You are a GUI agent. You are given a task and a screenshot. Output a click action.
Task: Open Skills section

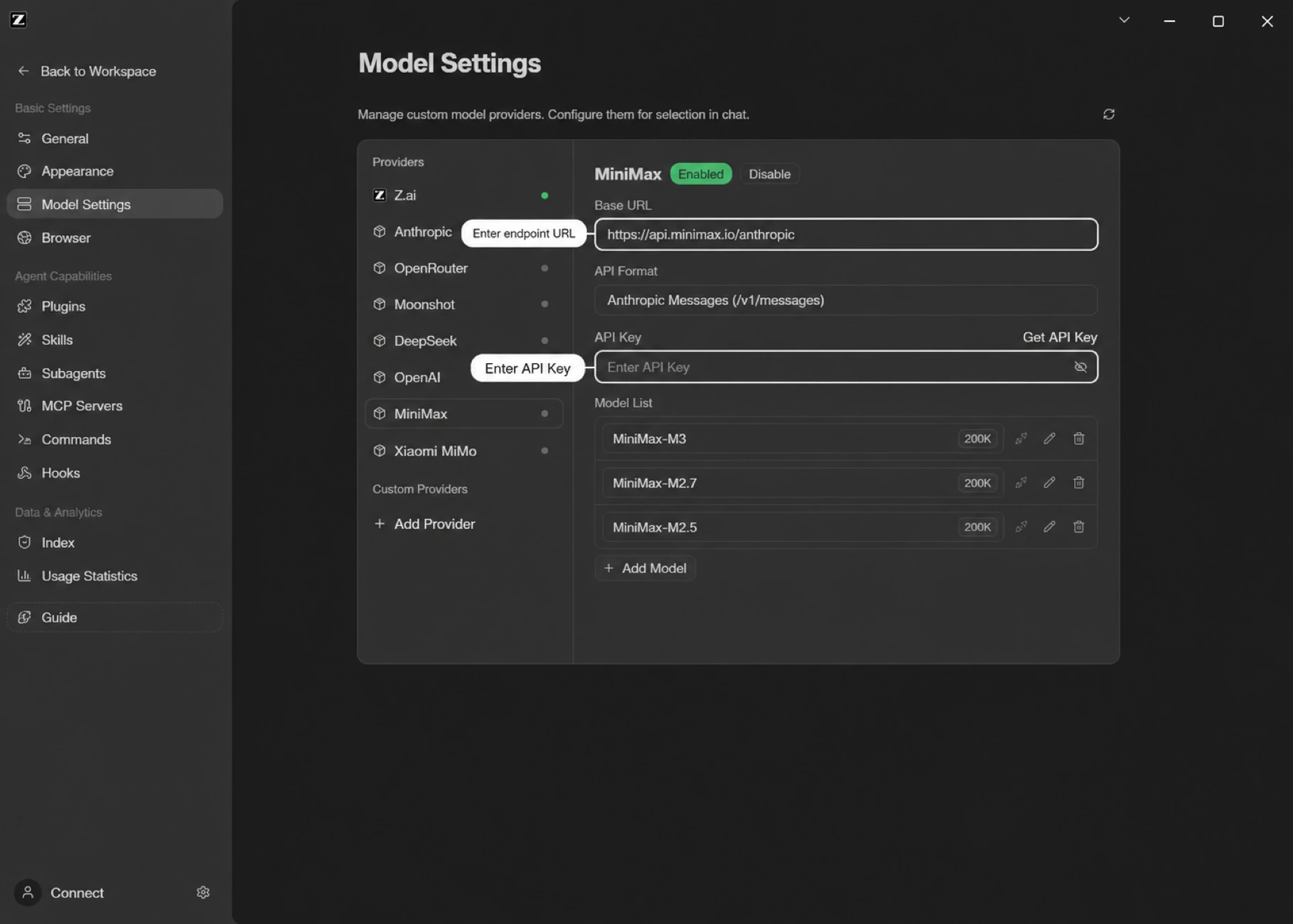(114, 340)
